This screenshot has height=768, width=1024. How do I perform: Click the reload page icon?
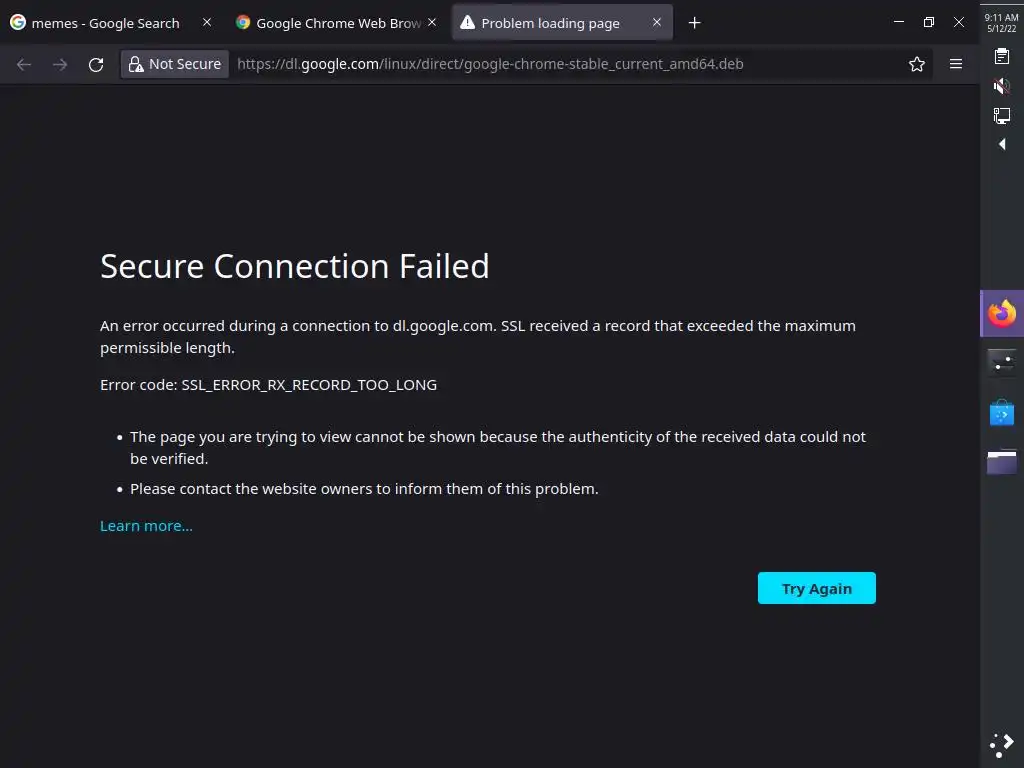tap(96, 64)
